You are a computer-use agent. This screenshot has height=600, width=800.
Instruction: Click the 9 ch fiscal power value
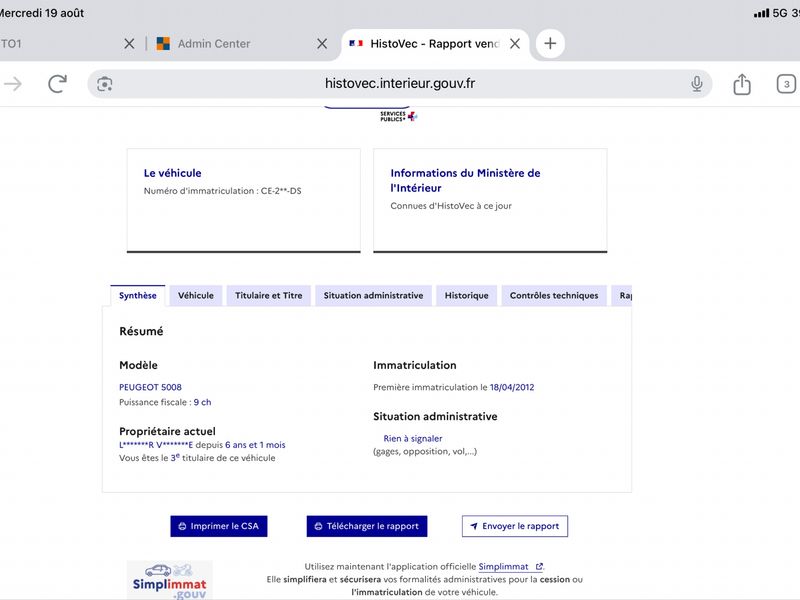coord(203,402)
